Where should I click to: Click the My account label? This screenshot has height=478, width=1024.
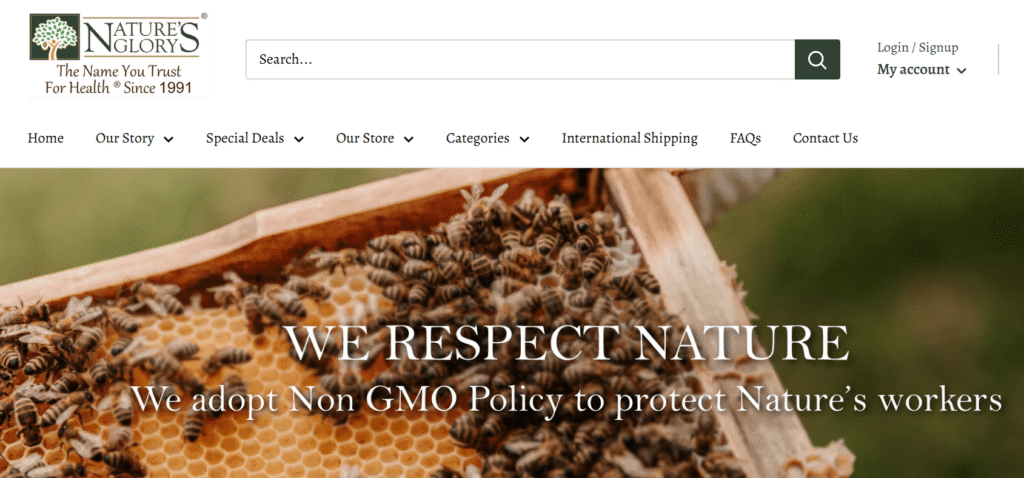(913, 69)
